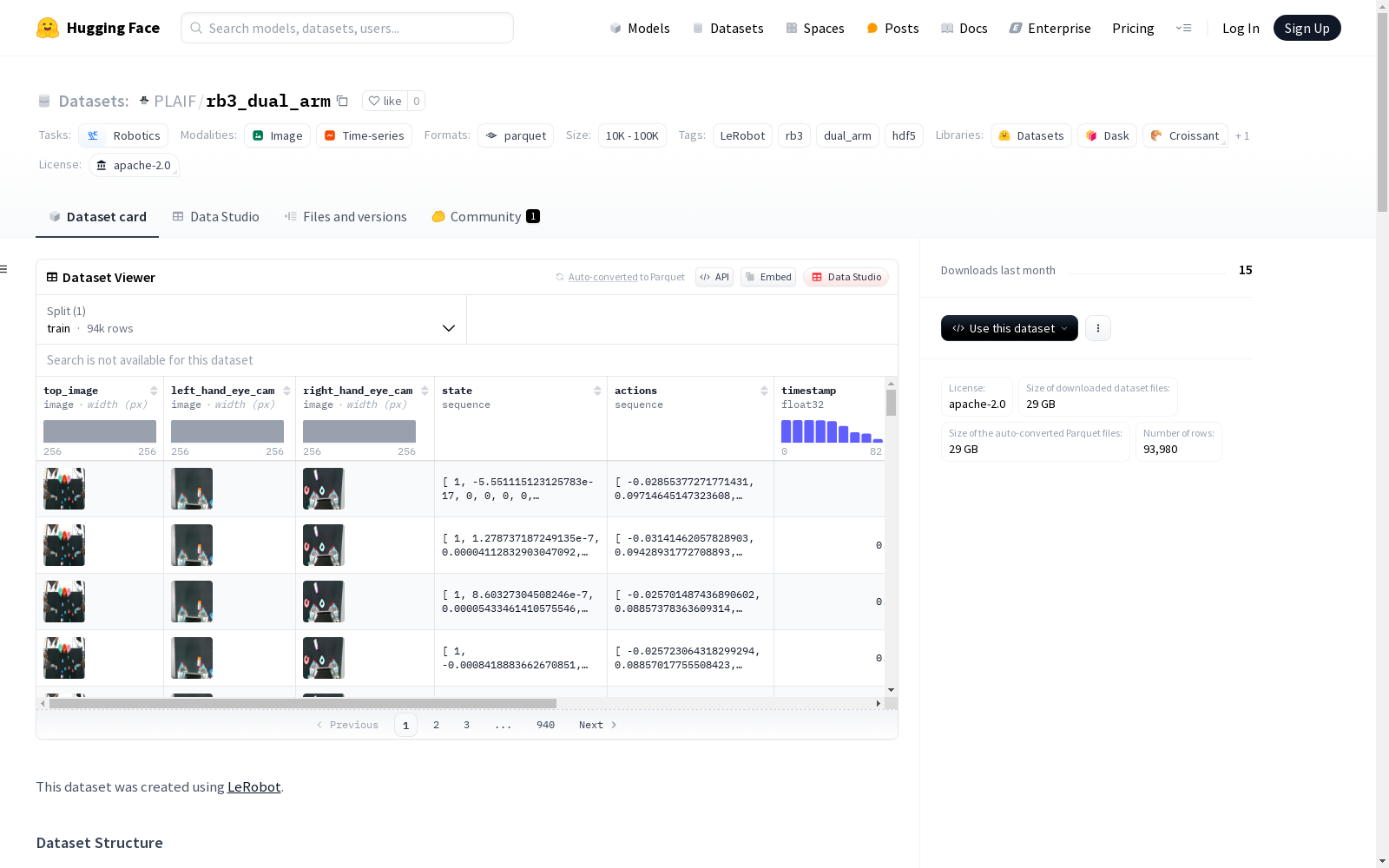Open the API access button

714,277
